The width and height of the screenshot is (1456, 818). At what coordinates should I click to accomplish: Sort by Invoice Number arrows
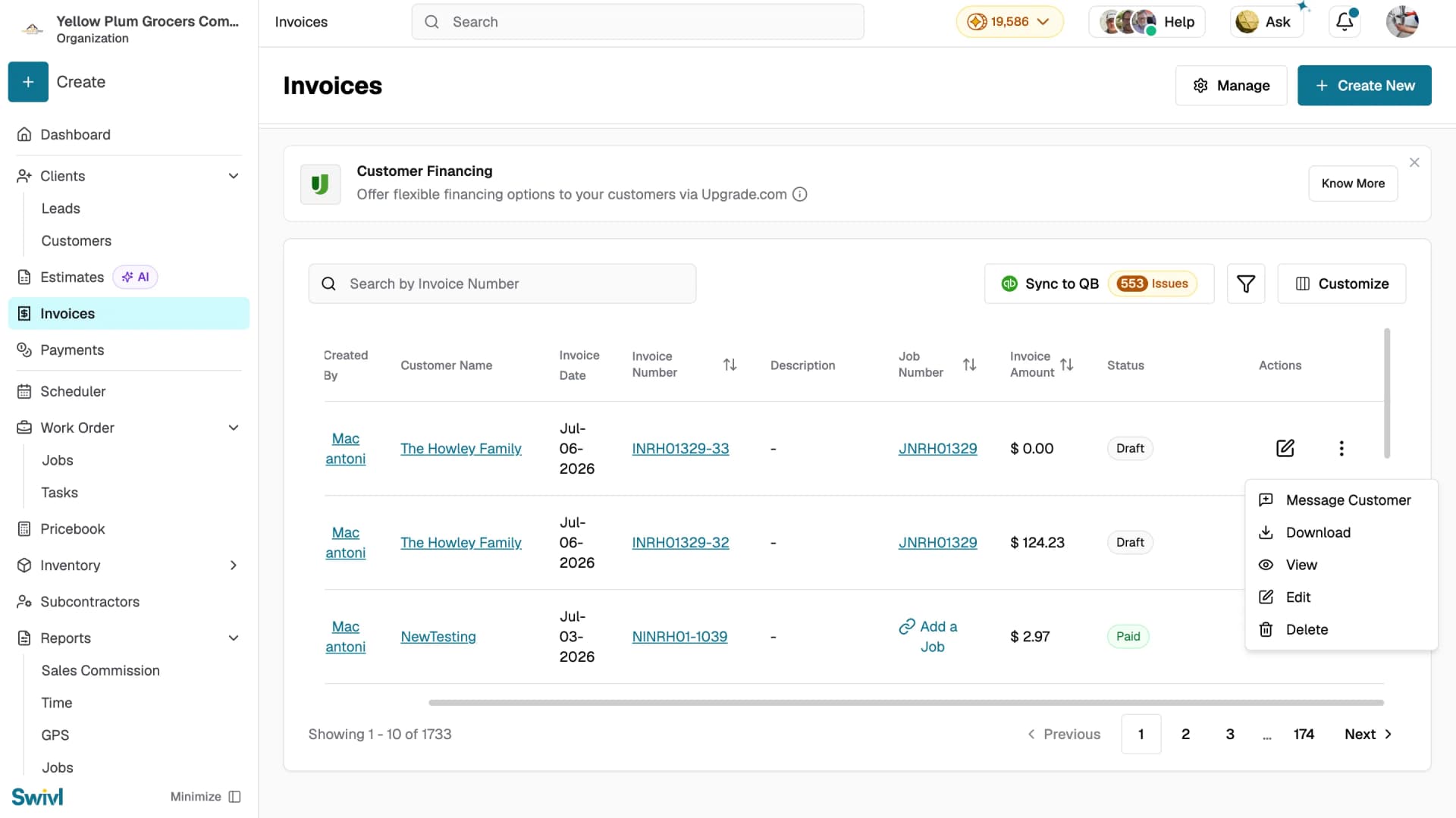(730, 365)
